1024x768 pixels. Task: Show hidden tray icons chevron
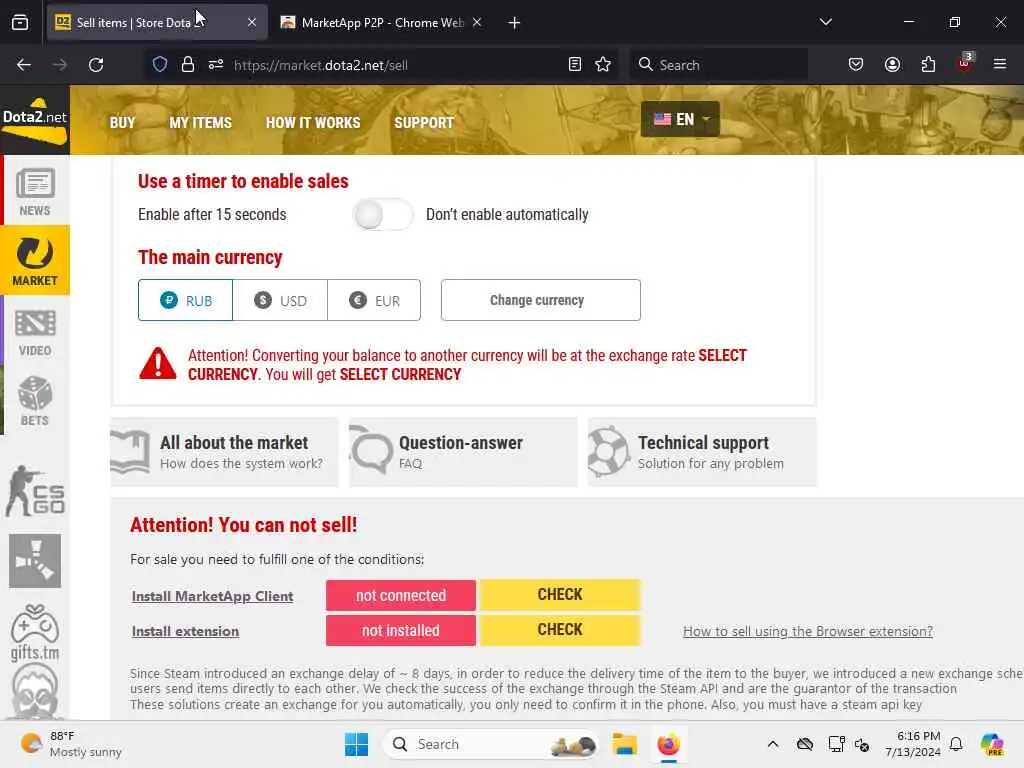[x=773, y=744]
